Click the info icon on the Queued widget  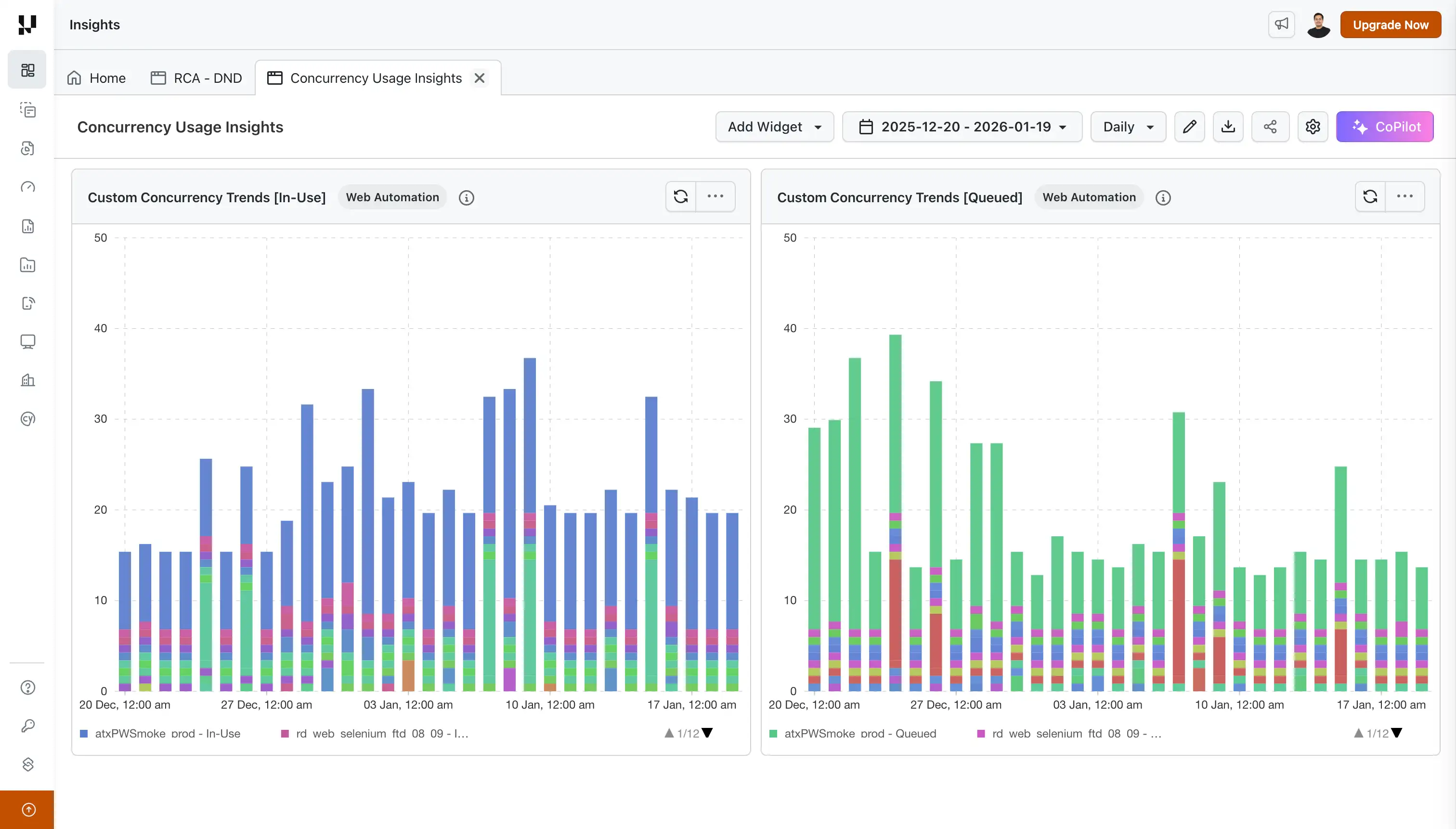point(1163,197)
